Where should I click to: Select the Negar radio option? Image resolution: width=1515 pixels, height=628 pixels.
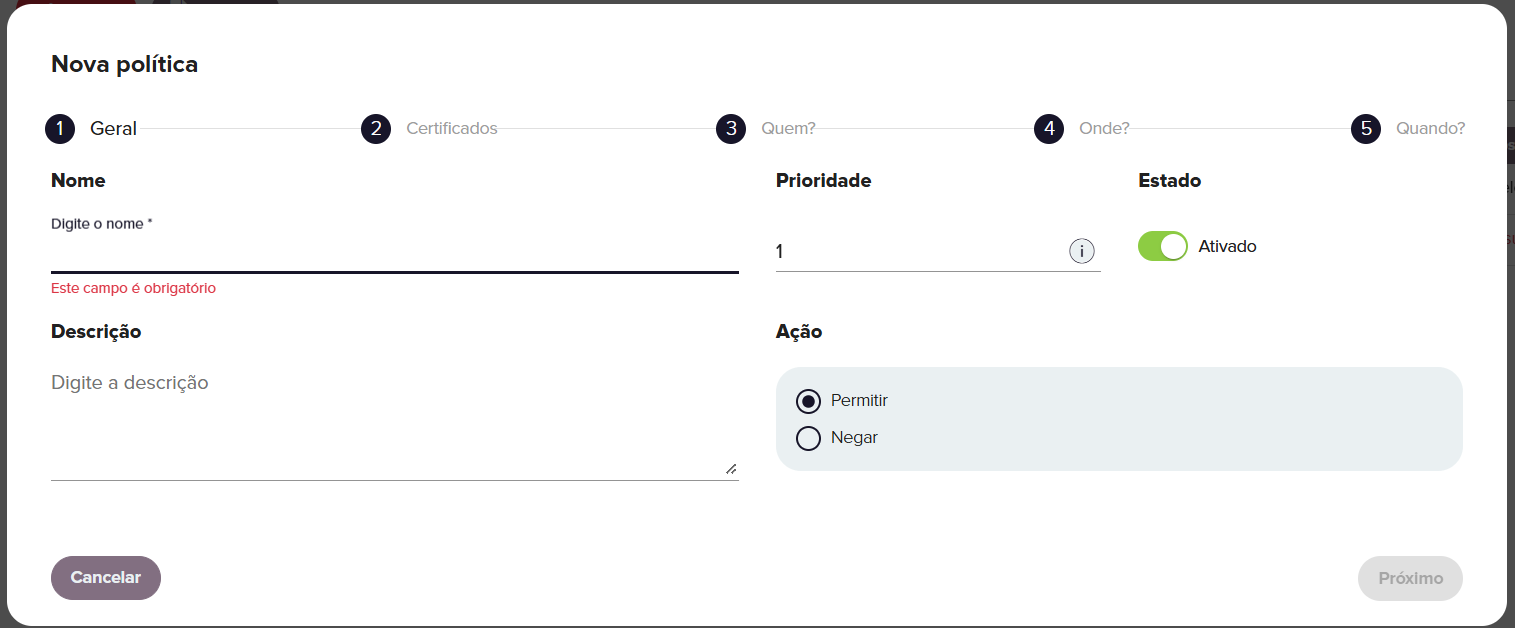[808, 438]
